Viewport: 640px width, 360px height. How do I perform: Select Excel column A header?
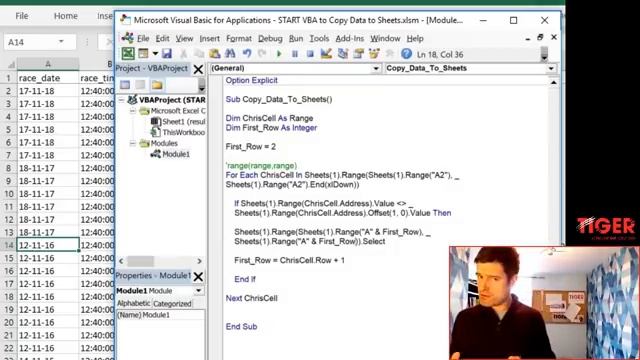pos(48,64)
